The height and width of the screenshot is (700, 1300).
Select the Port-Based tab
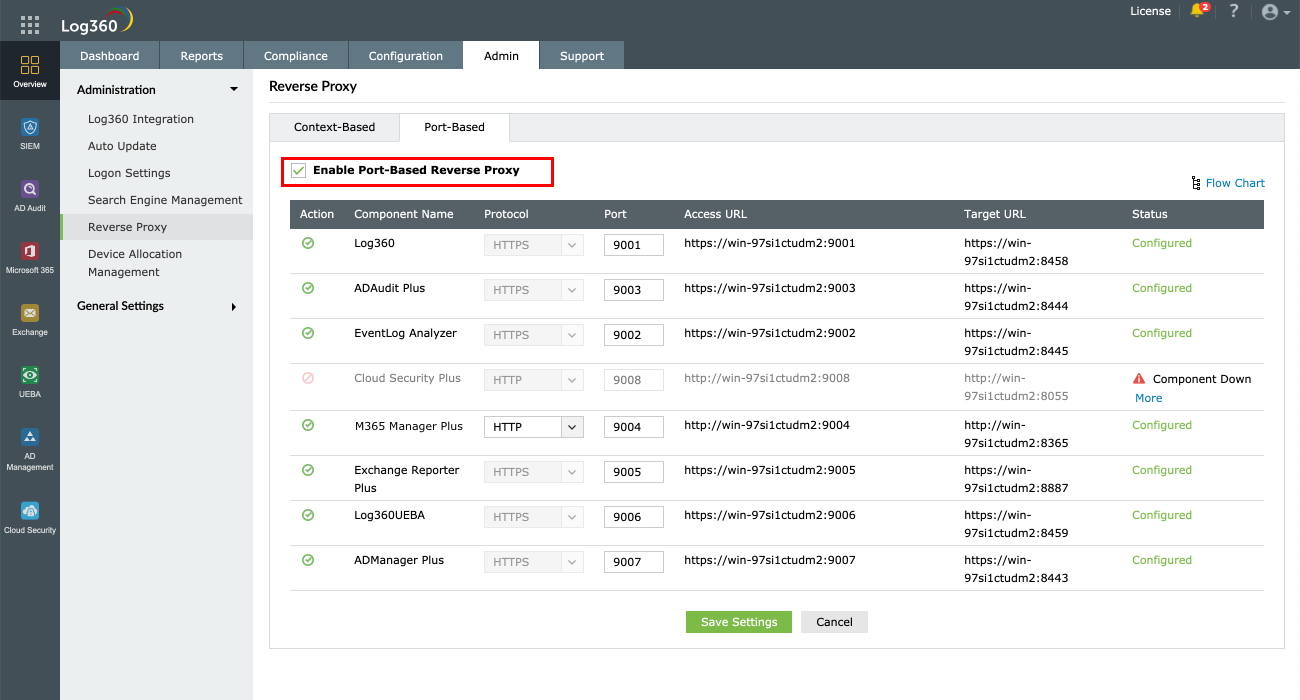click(454, 127)
